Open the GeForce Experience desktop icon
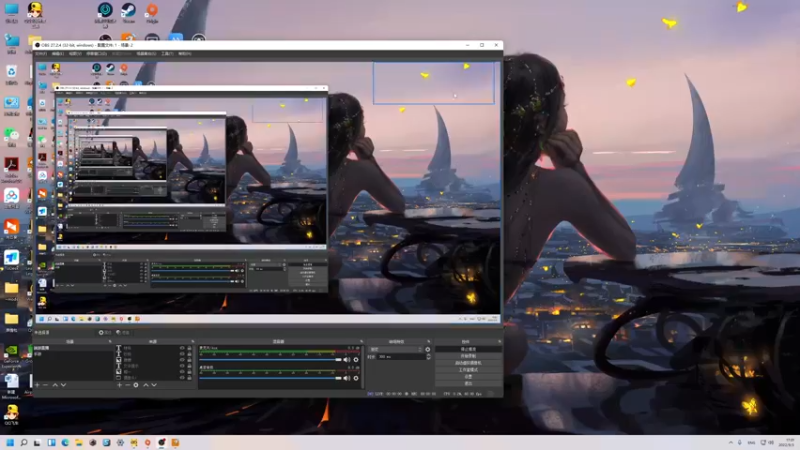The height and width of the screenshot is (450, 800). pyautogui.click(x=11, y=356)
